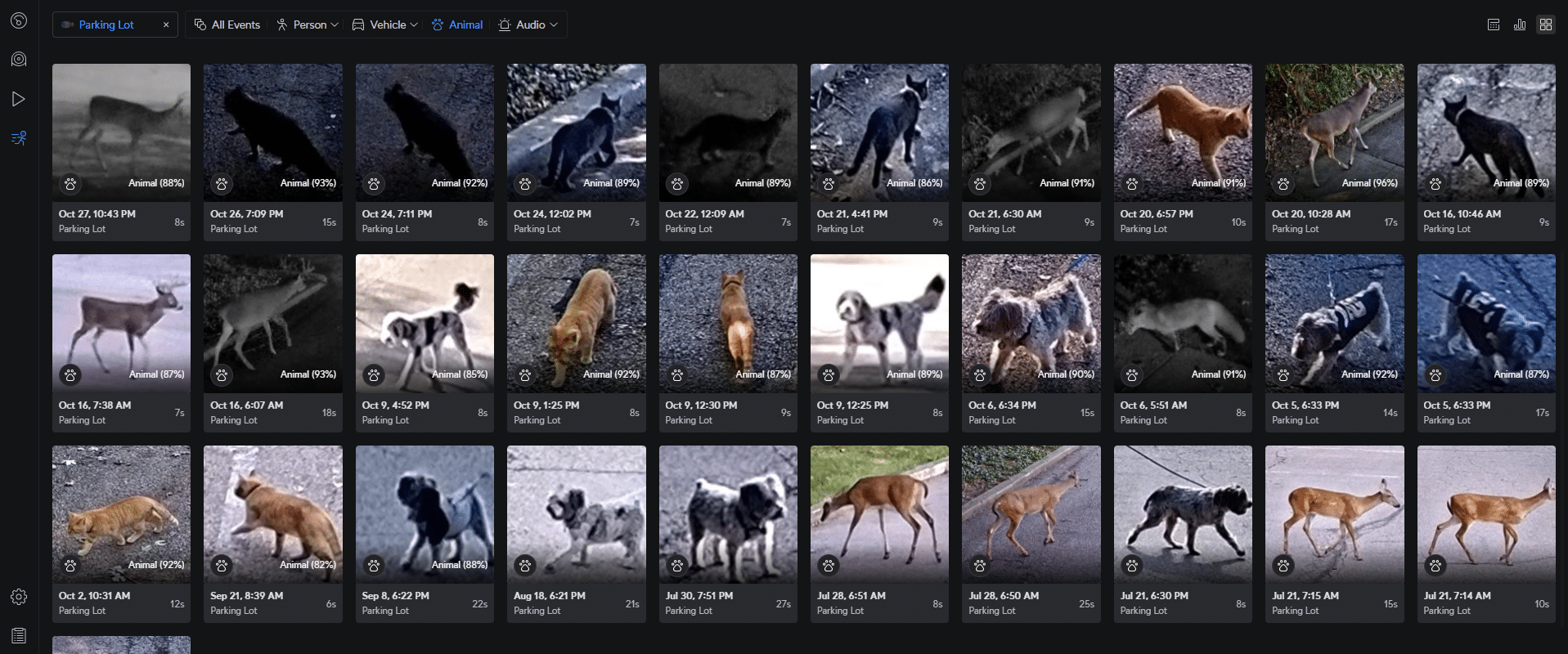
Task: Open the Jul 21, 7:15 AM event thumbnail
Action: pos(1335,514)
